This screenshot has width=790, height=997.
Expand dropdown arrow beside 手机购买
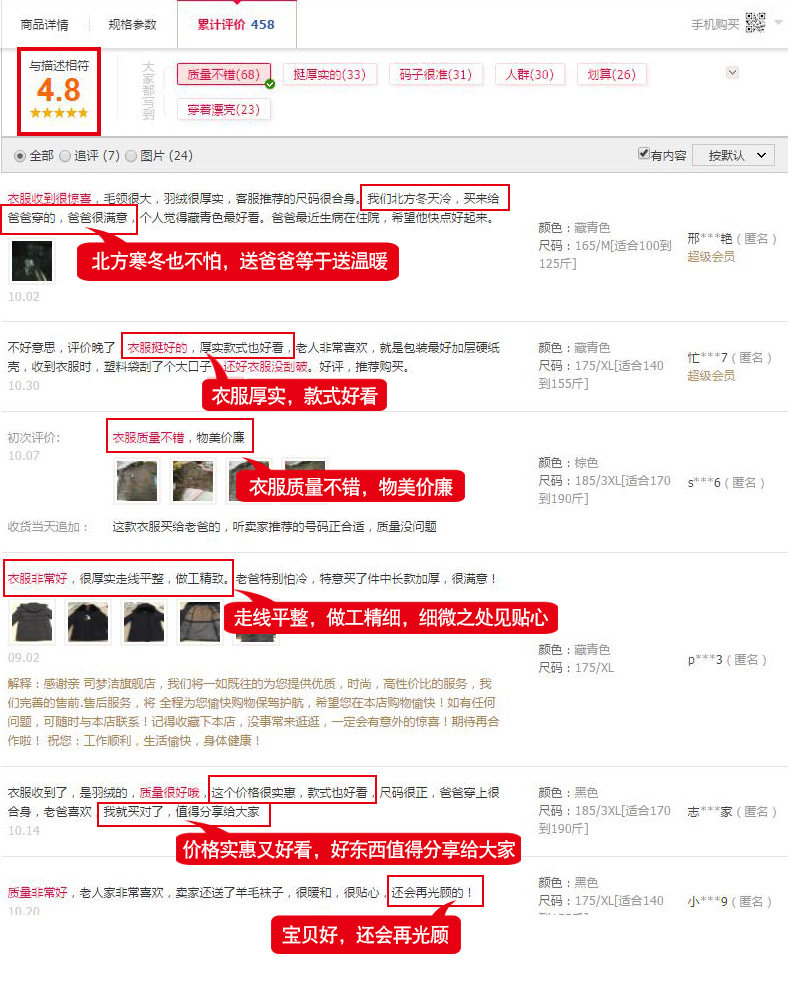click(x=778, y=23)
